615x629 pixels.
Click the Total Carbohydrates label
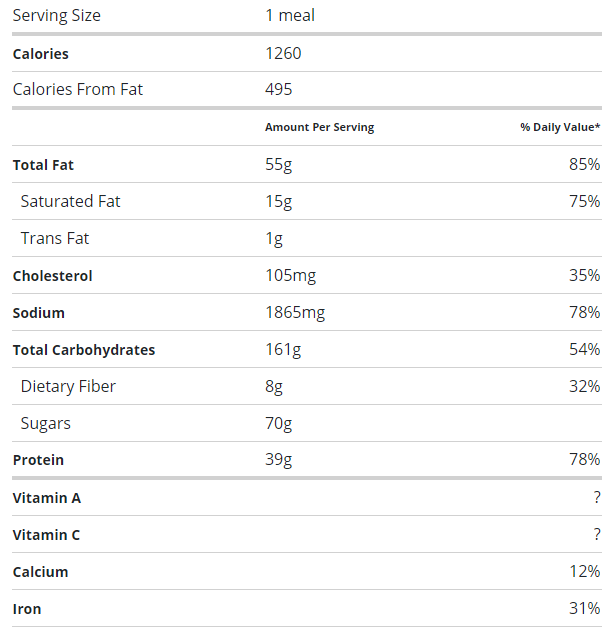[84, 350]
